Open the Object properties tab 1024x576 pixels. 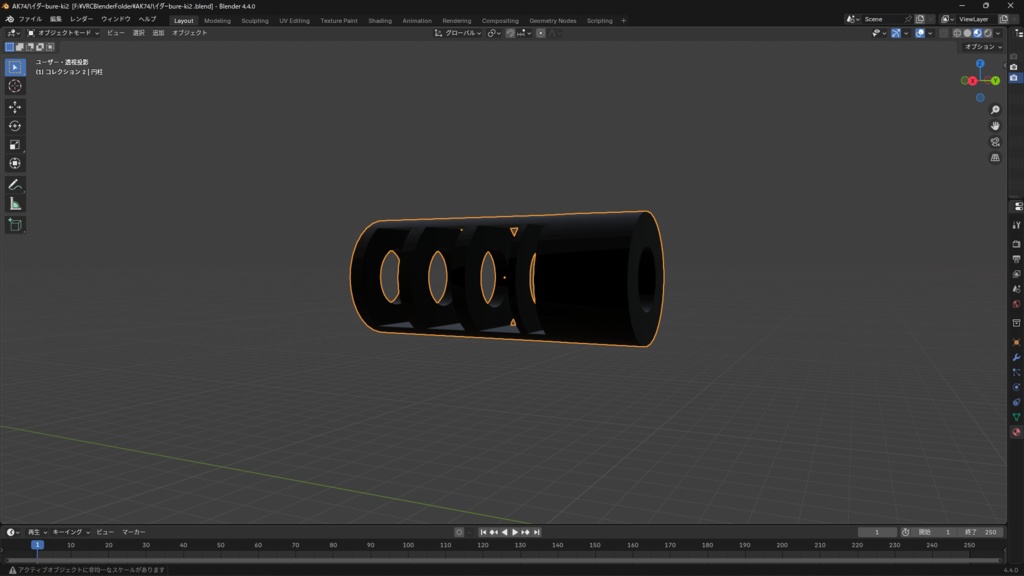pyautogui.click(x=1016, y=342)
